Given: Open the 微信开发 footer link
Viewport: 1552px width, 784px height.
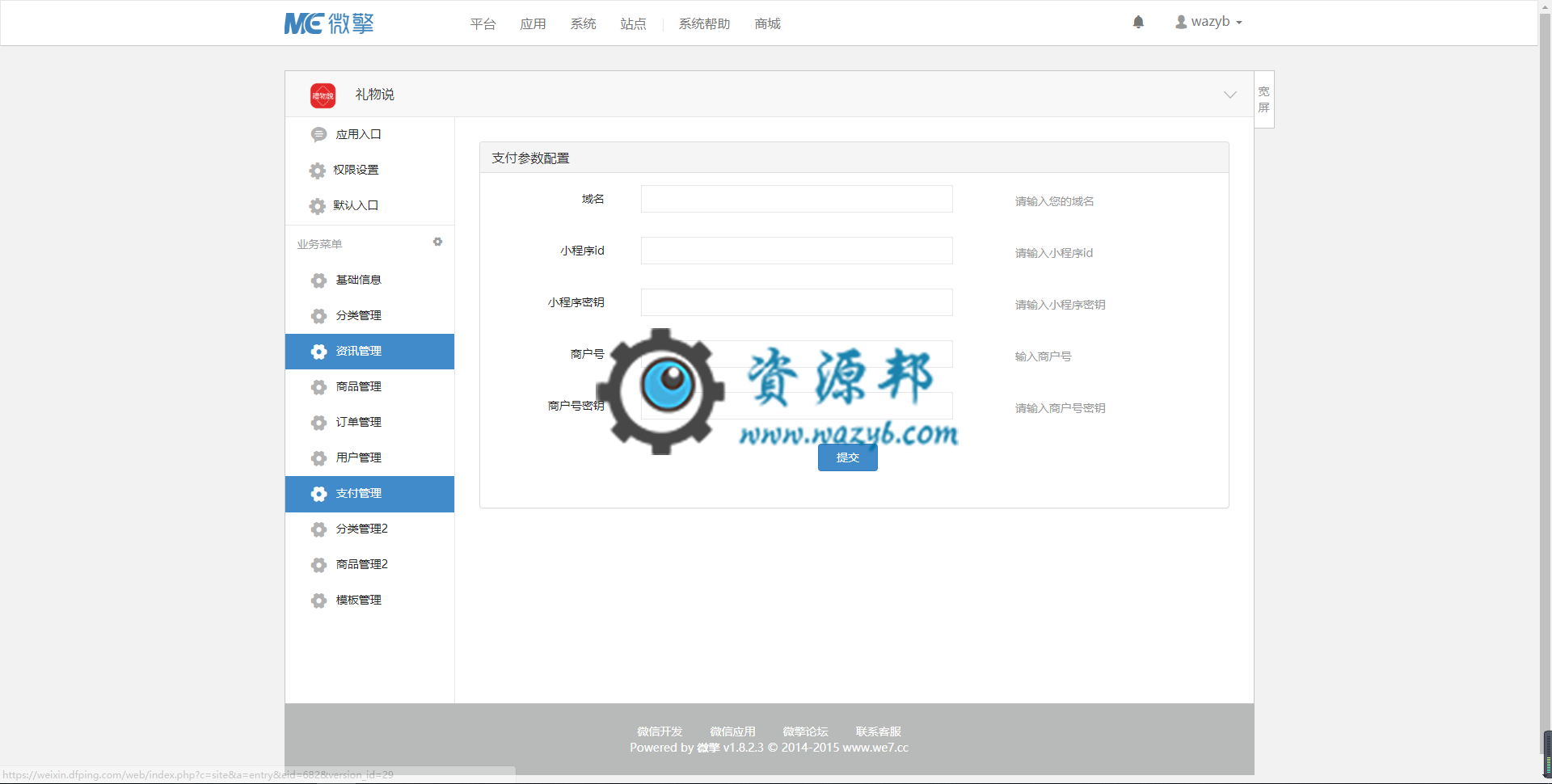Looking at the screenshot, I should click(x=660, y=731).
